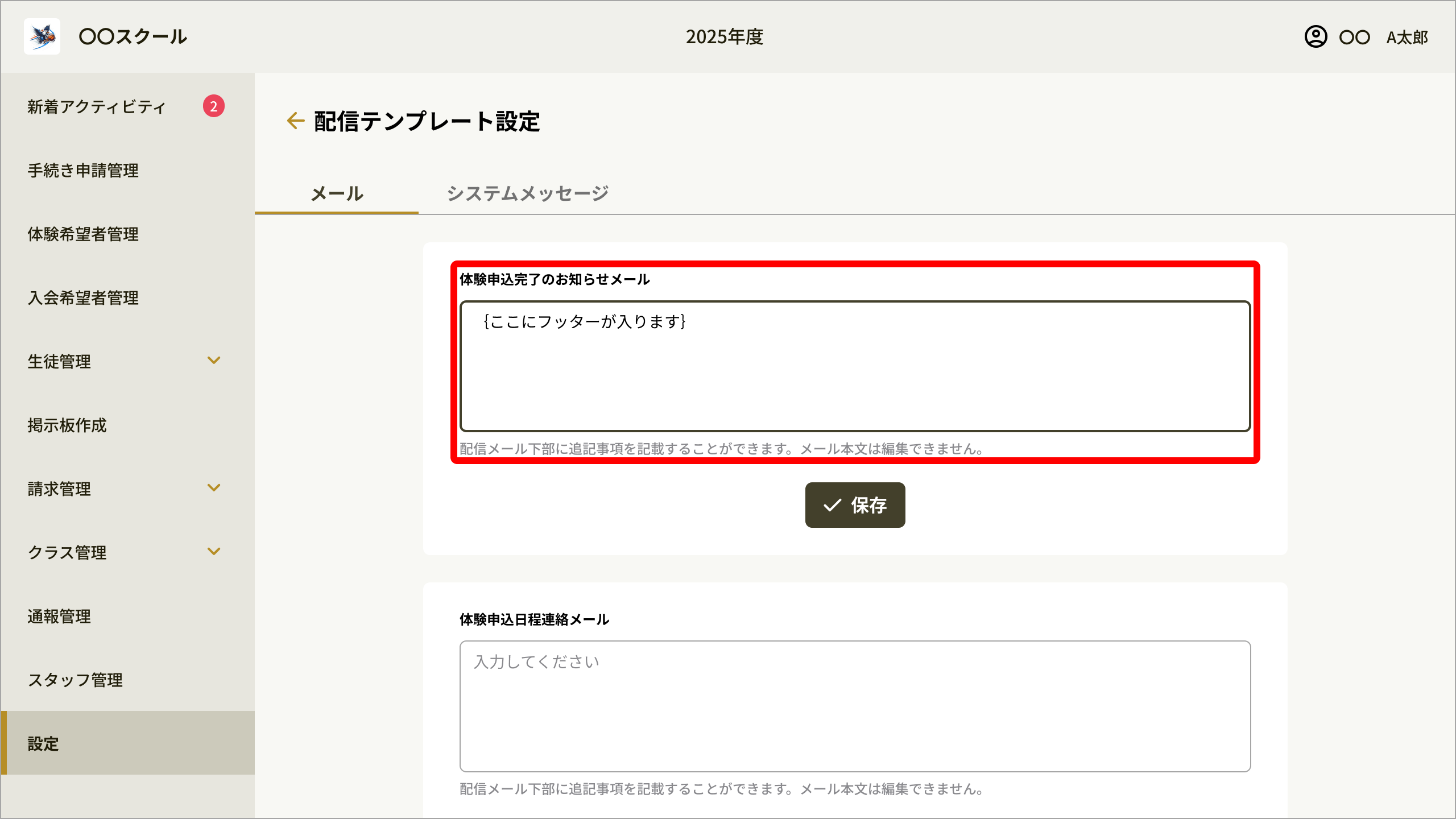Click the 〇〇スクール title
Viewport: 1456px width, 819px height.
click(x=133, y=37)
